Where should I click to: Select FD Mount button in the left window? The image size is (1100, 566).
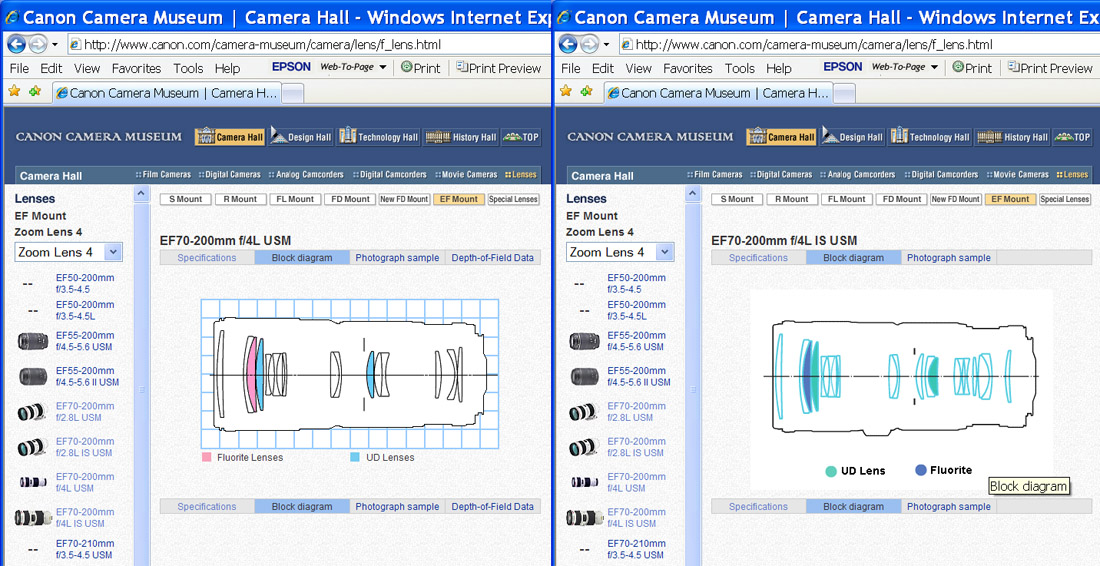[350, 199]
